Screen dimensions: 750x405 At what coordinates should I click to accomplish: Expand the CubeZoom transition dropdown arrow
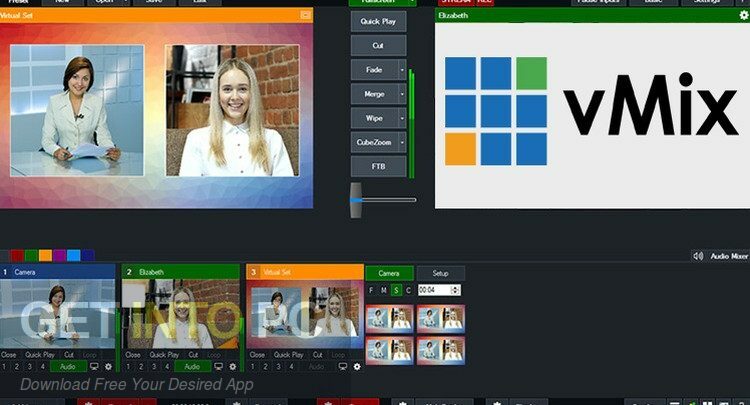[402, 142]
